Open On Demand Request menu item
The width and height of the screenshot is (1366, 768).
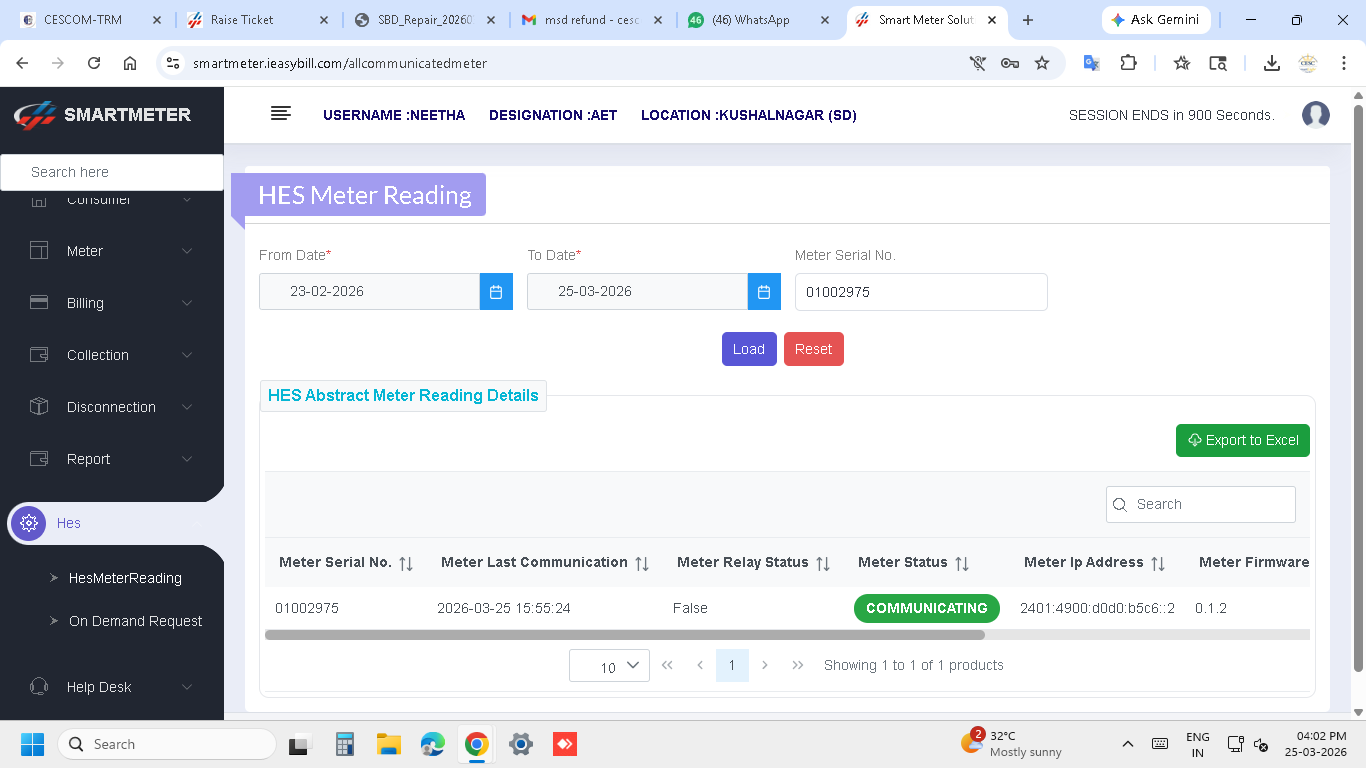coord(135,621)
